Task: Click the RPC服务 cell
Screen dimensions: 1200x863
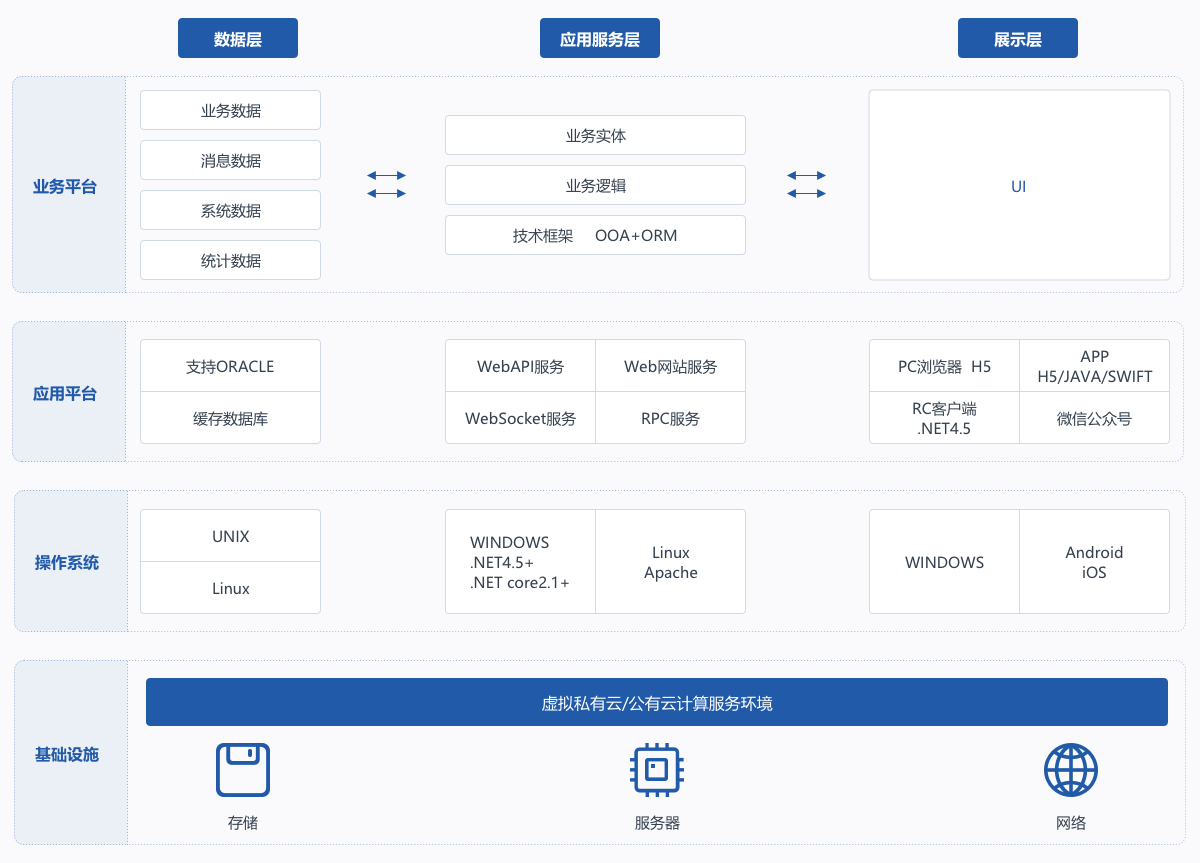Action: coord(671,418)
